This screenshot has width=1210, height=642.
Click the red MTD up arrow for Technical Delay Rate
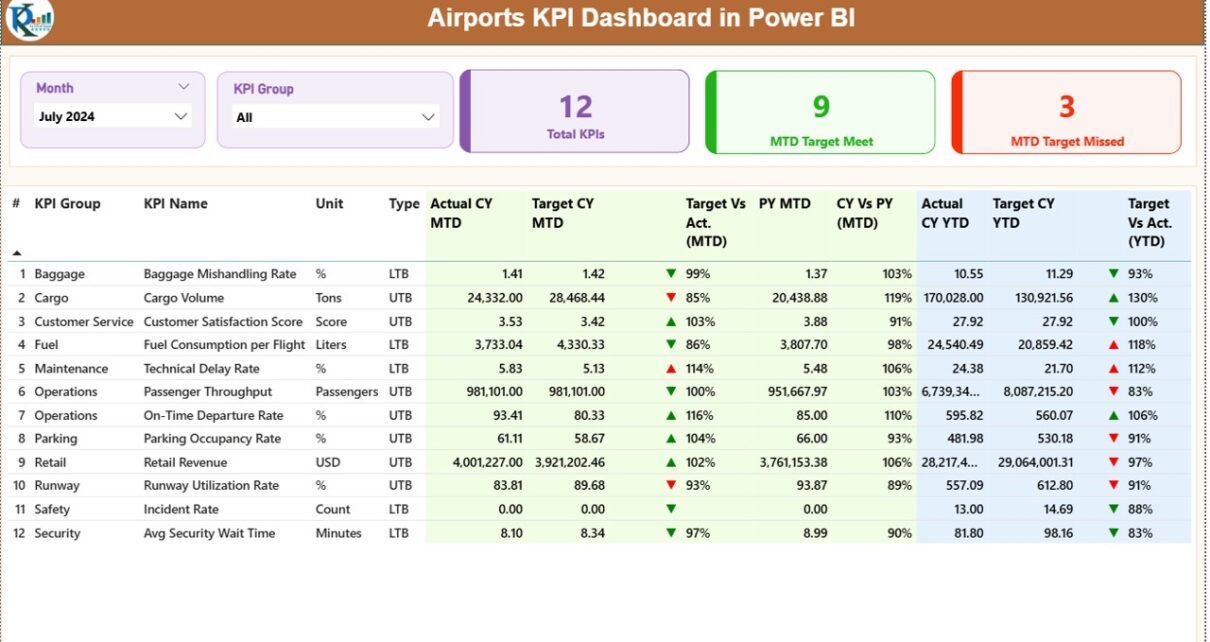671,368
